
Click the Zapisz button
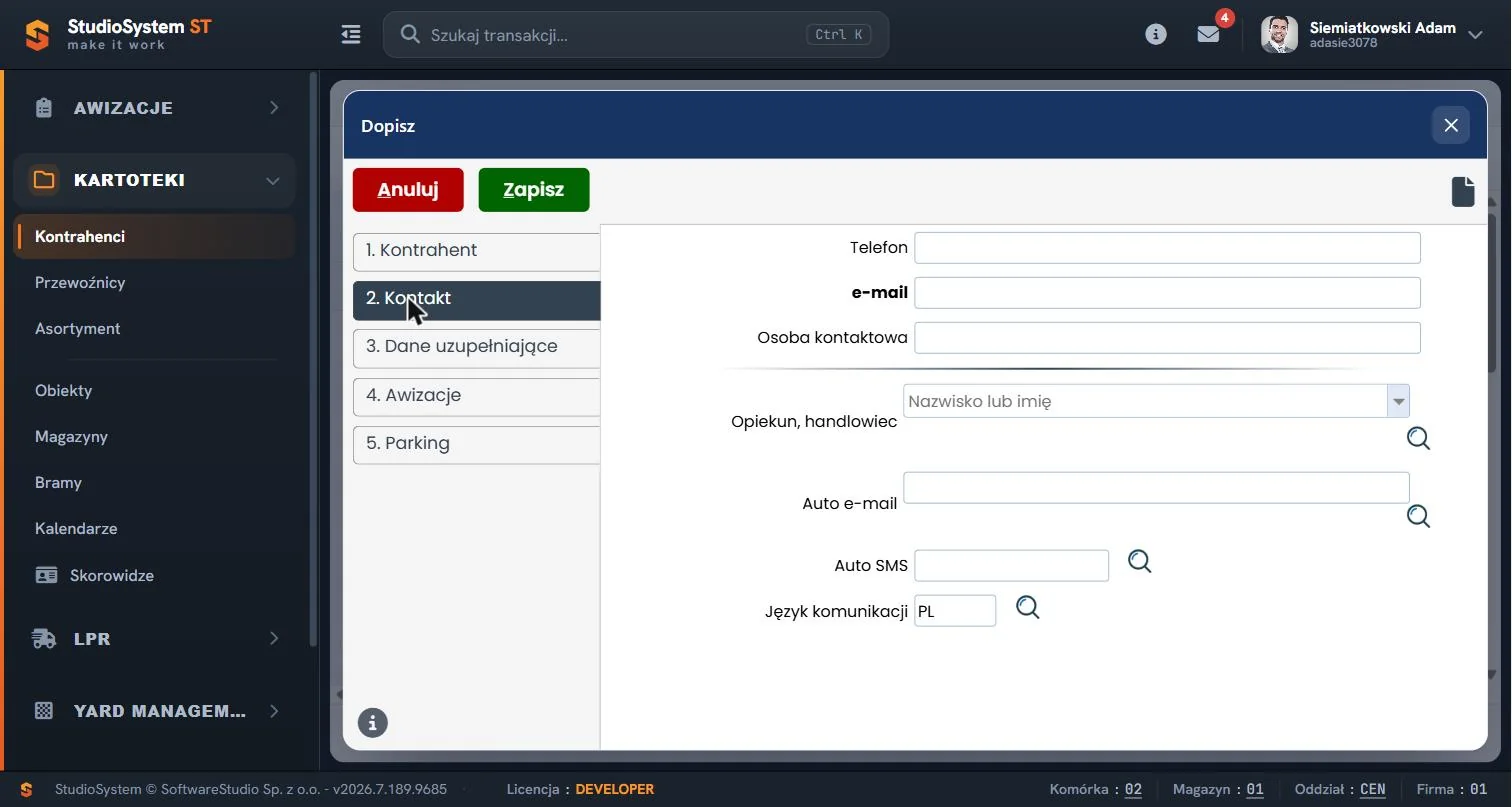[x=534, y=190]
